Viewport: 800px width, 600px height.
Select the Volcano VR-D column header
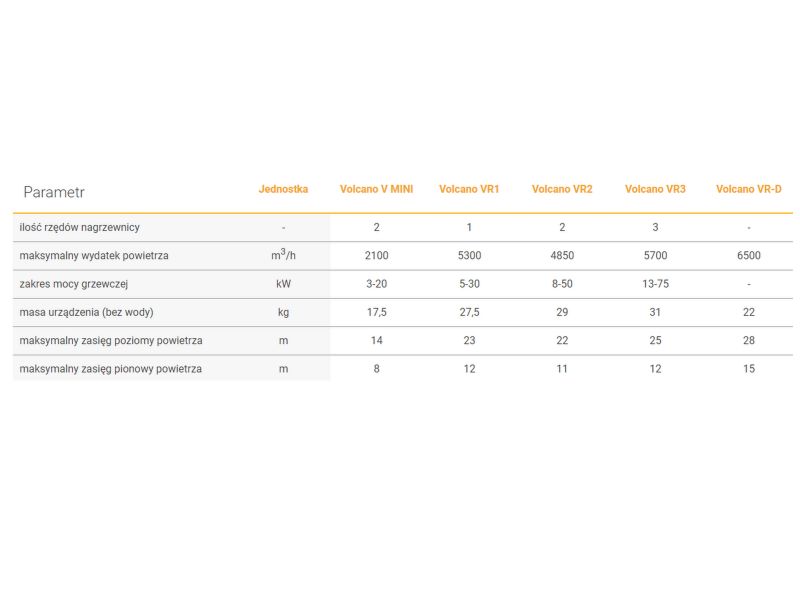coord(748,189)
